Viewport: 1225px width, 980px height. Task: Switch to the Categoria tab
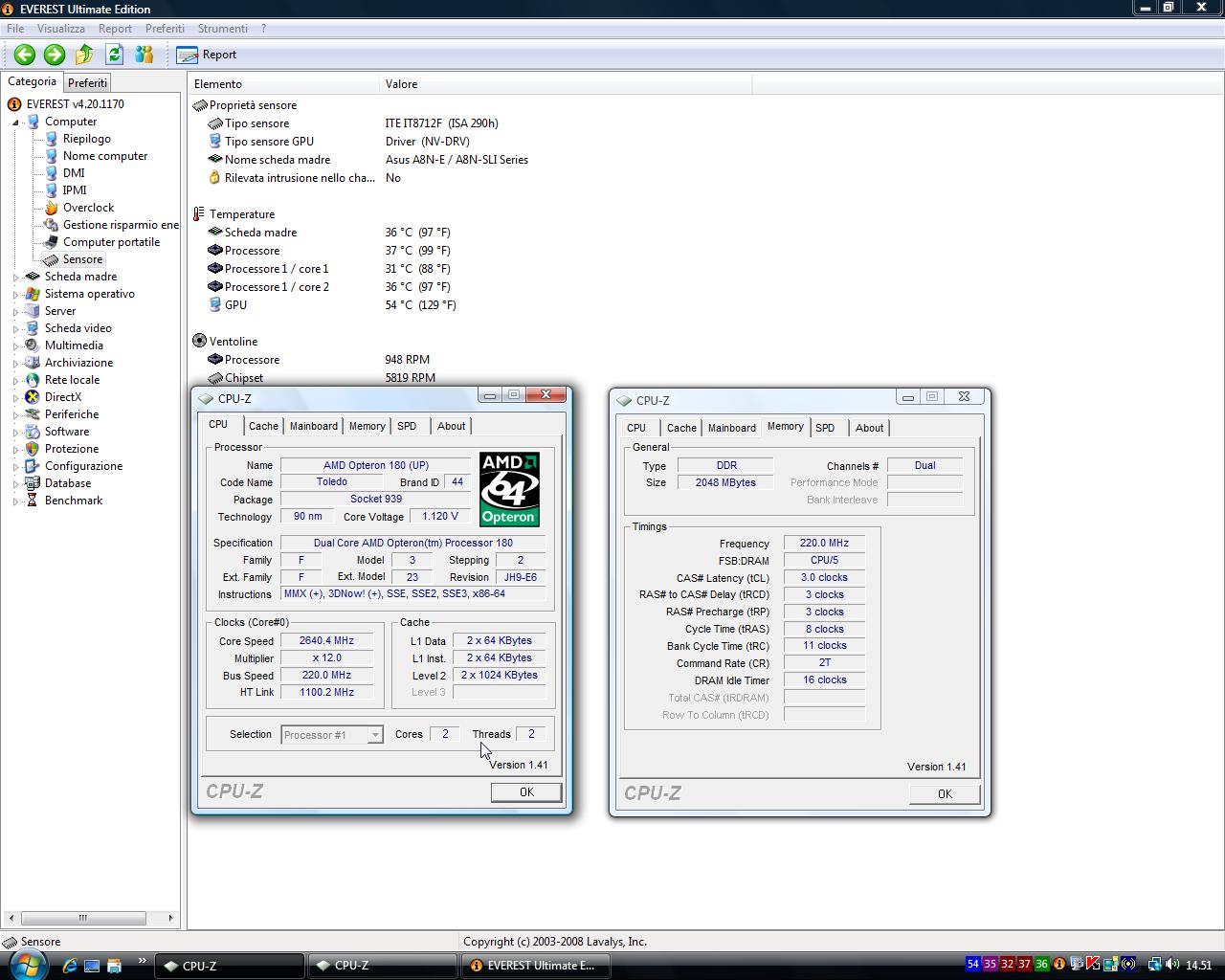tap(33, 81)
